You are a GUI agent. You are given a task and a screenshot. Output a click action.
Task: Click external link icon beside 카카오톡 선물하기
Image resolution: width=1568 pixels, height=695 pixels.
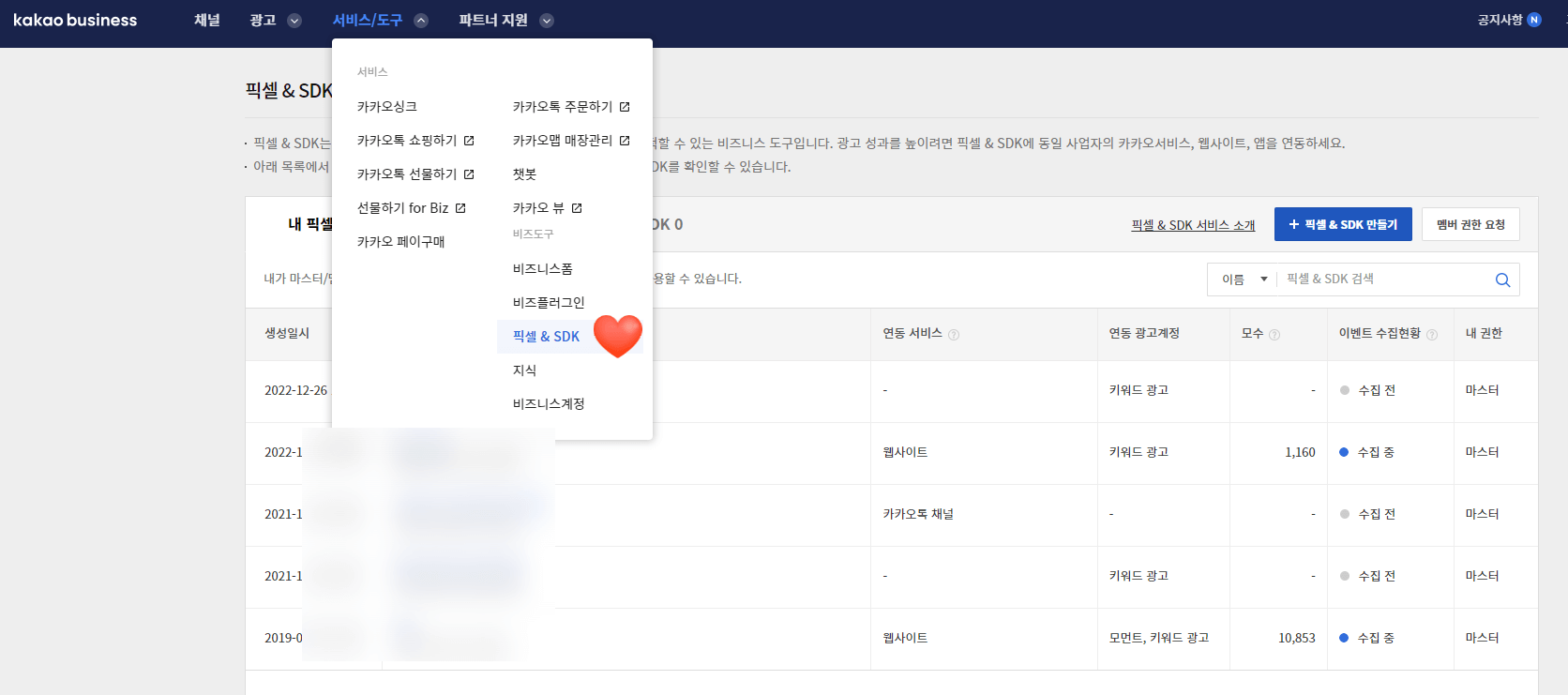pyautogui.click(x=469, y=174)
